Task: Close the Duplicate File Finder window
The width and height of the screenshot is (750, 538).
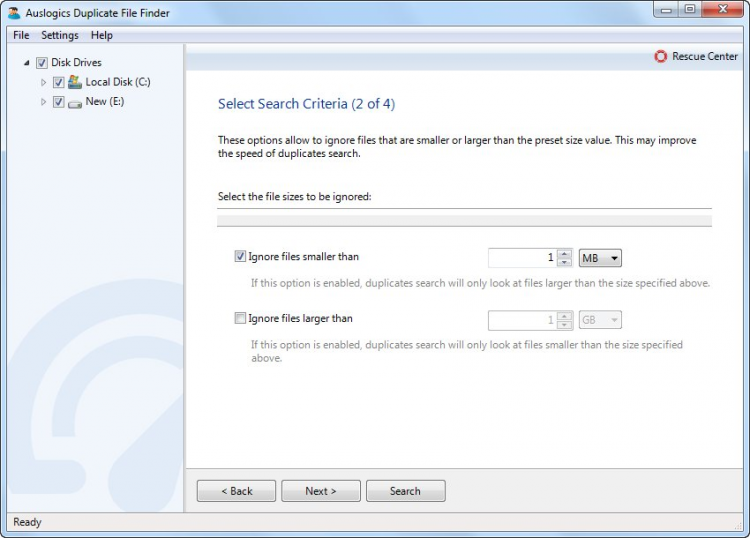Action: click(x=722, y=10)
